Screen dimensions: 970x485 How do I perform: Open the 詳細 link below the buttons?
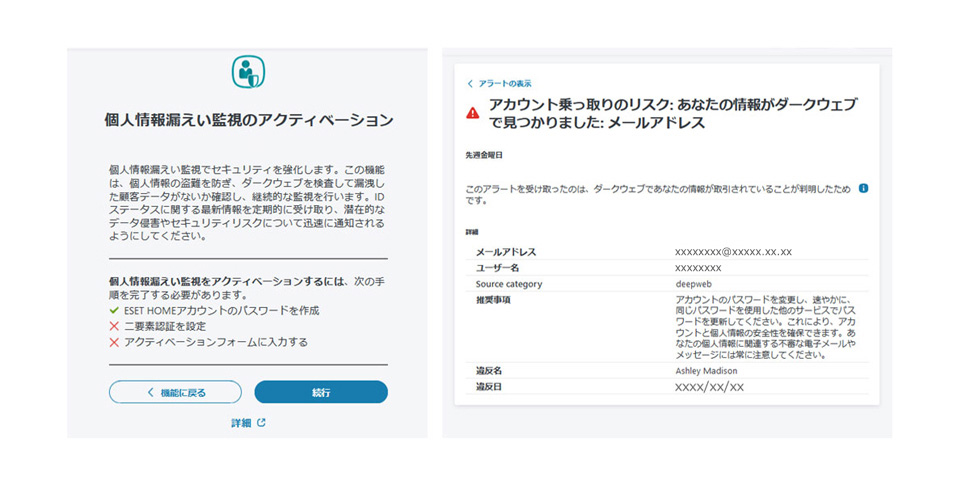coord(241,423)
